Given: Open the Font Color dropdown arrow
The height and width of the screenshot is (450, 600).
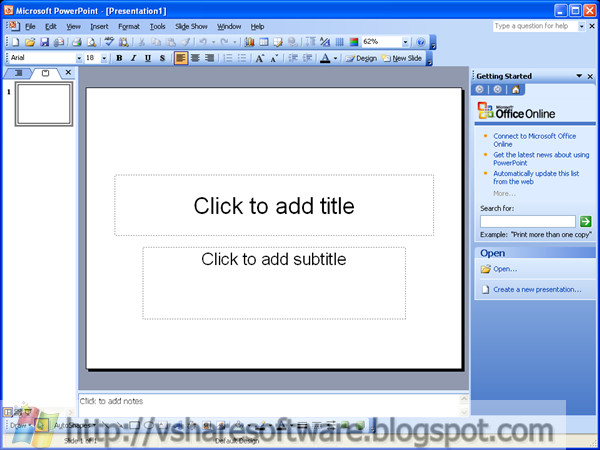Looking at the screenshot, I should [336, 58].
